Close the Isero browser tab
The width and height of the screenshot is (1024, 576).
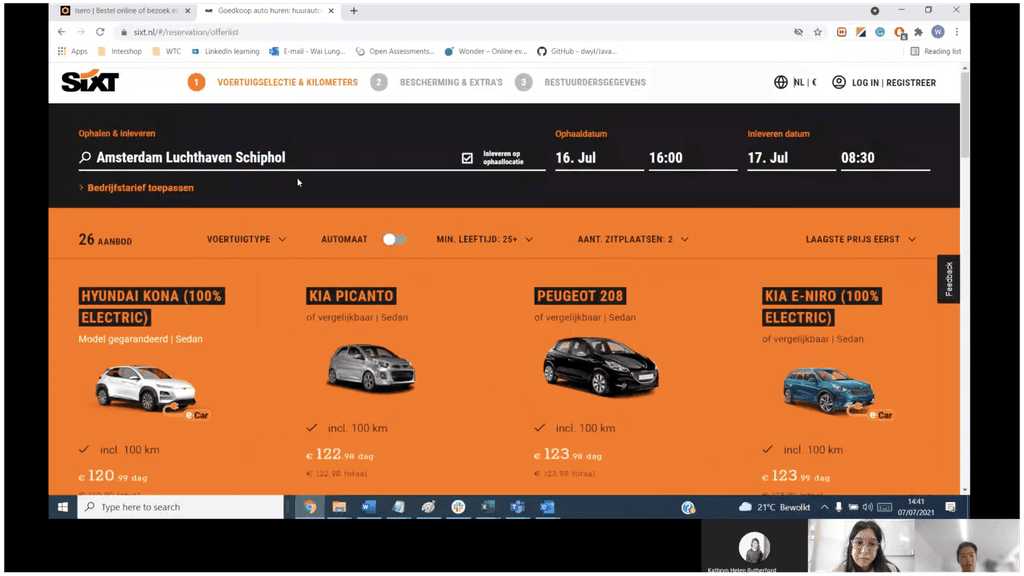click(x=187, y=10)
